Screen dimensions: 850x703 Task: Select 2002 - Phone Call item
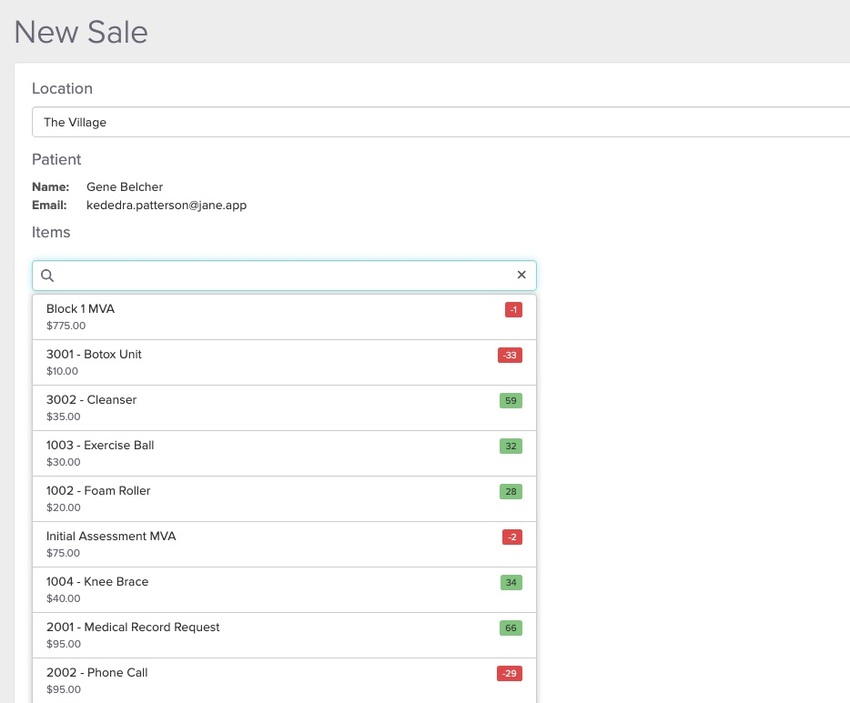[x=284, y=681]
